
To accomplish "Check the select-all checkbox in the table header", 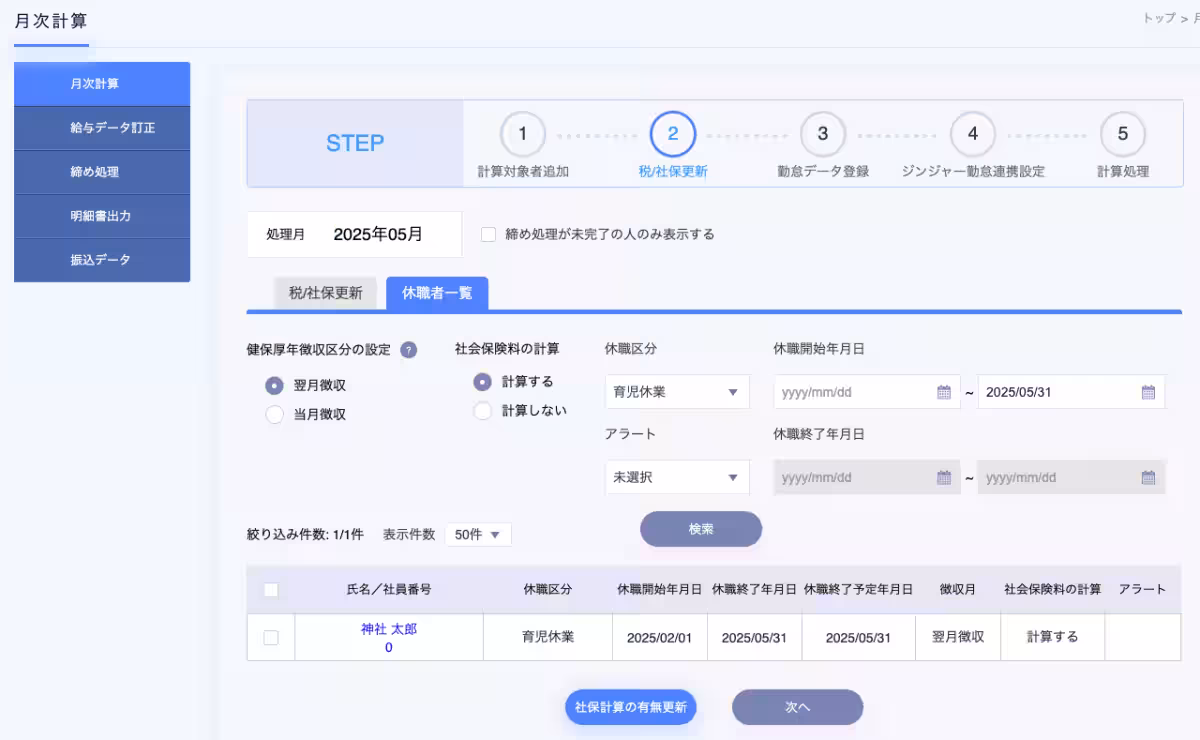I will (x=270, y=588).
